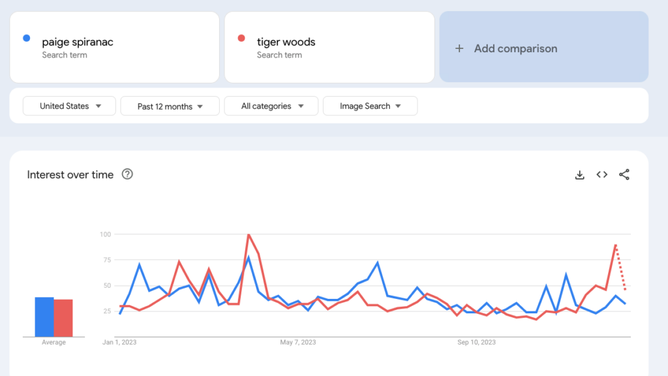Open the Past 12 months dropdown
The image size is (668, 376).
pyautogui.click(x=170, y=106)
